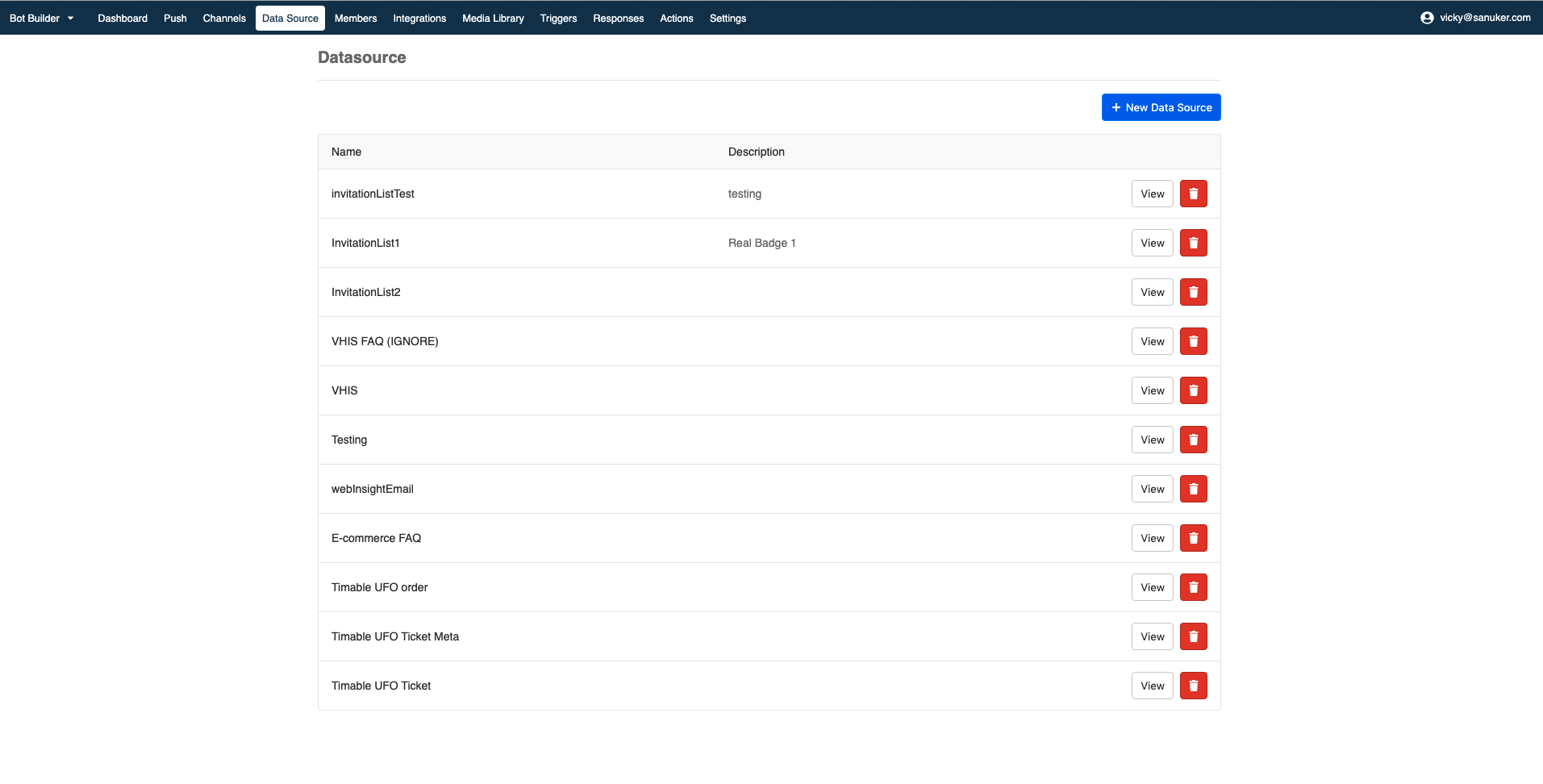The height and width of the screenshot is (784, 1543).
Task: Click the trash icon in the VHIS row
Action: pyautogui.click(x=1193, y=390)
